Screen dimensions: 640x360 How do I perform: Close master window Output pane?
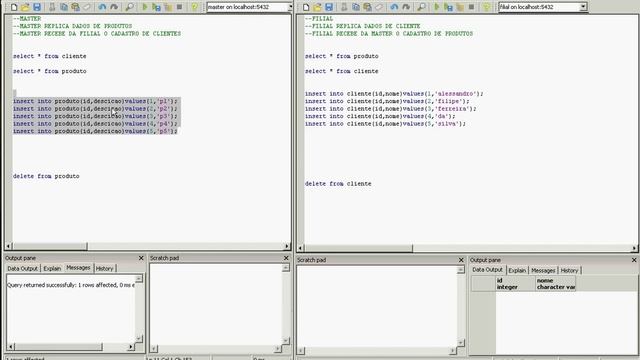tap(141, 258)
